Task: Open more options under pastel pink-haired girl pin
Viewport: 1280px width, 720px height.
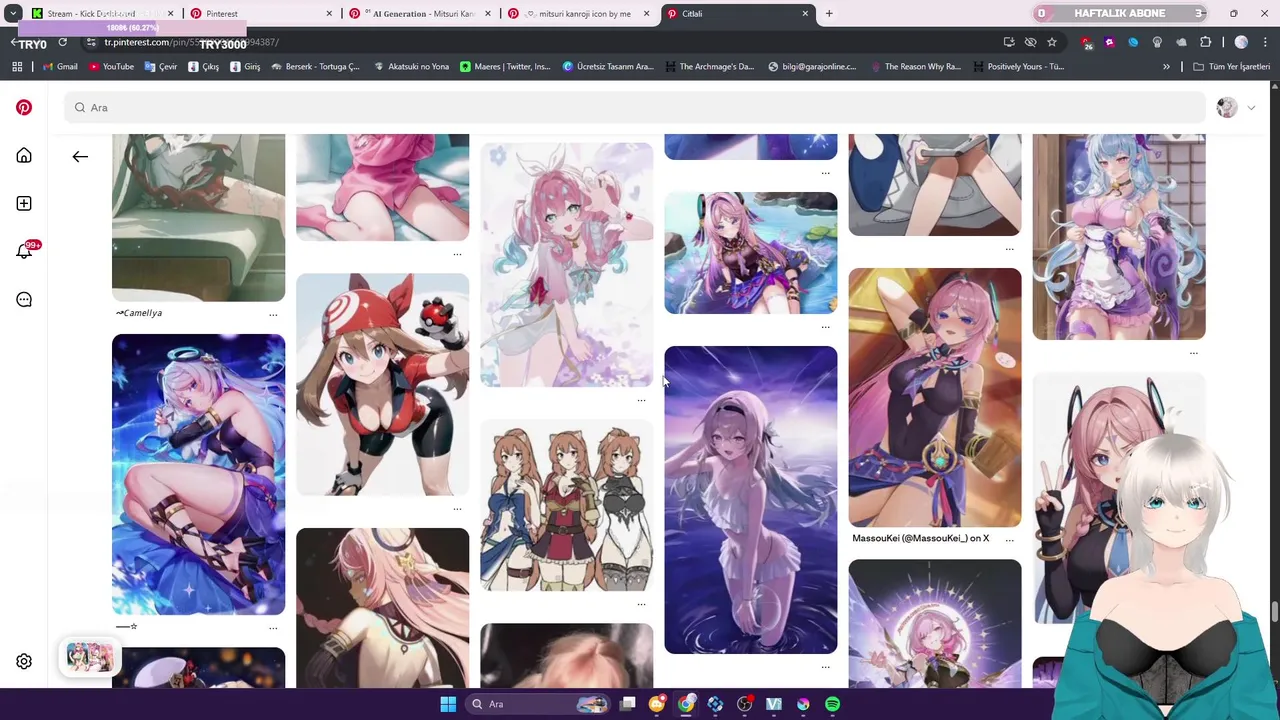Action: point(641,400)
